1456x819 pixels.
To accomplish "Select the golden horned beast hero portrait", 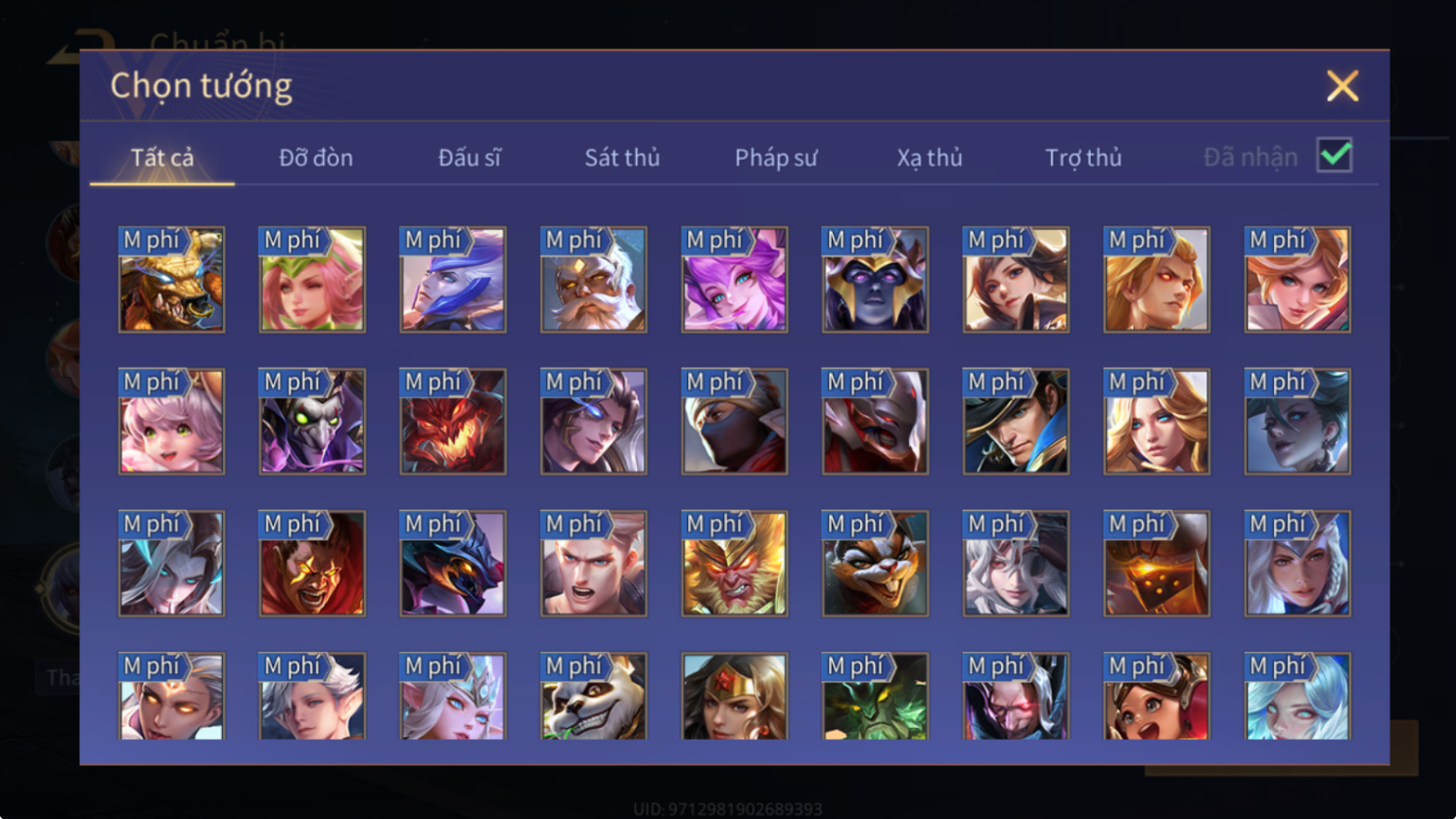I will tap(171, 280).
